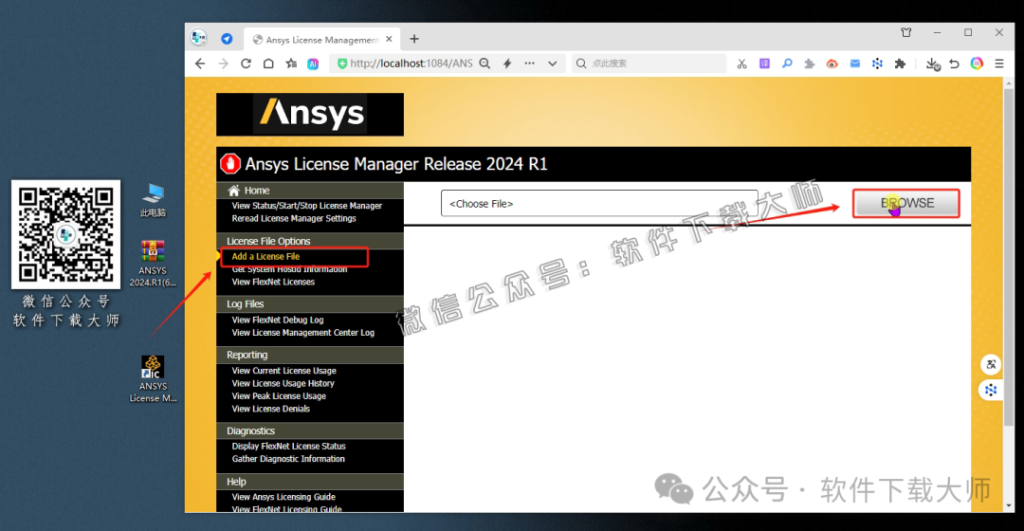Open the purple notes extension icon
The image size is (1024, 531).
764,63
